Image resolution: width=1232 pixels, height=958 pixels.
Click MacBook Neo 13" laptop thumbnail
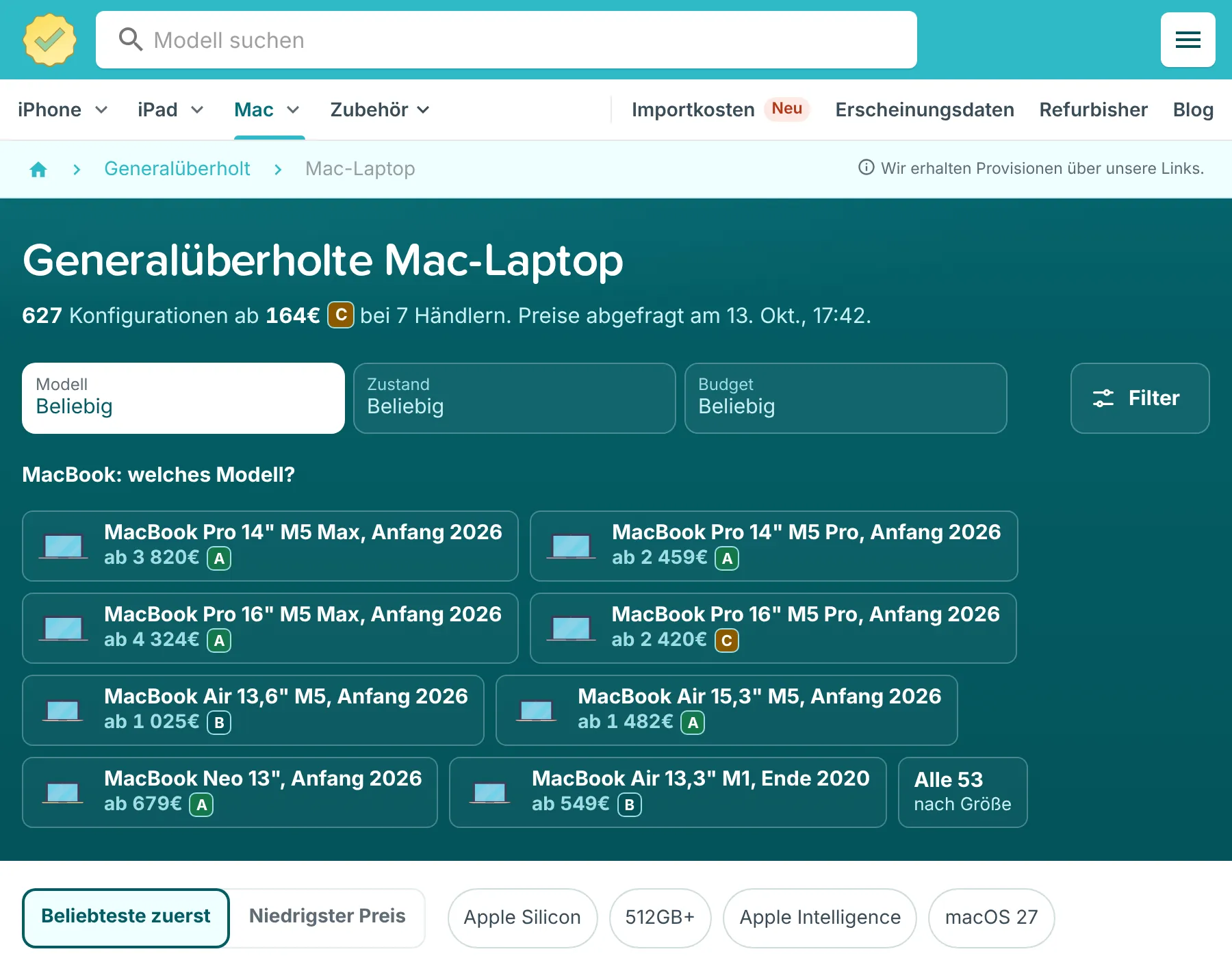63,793
